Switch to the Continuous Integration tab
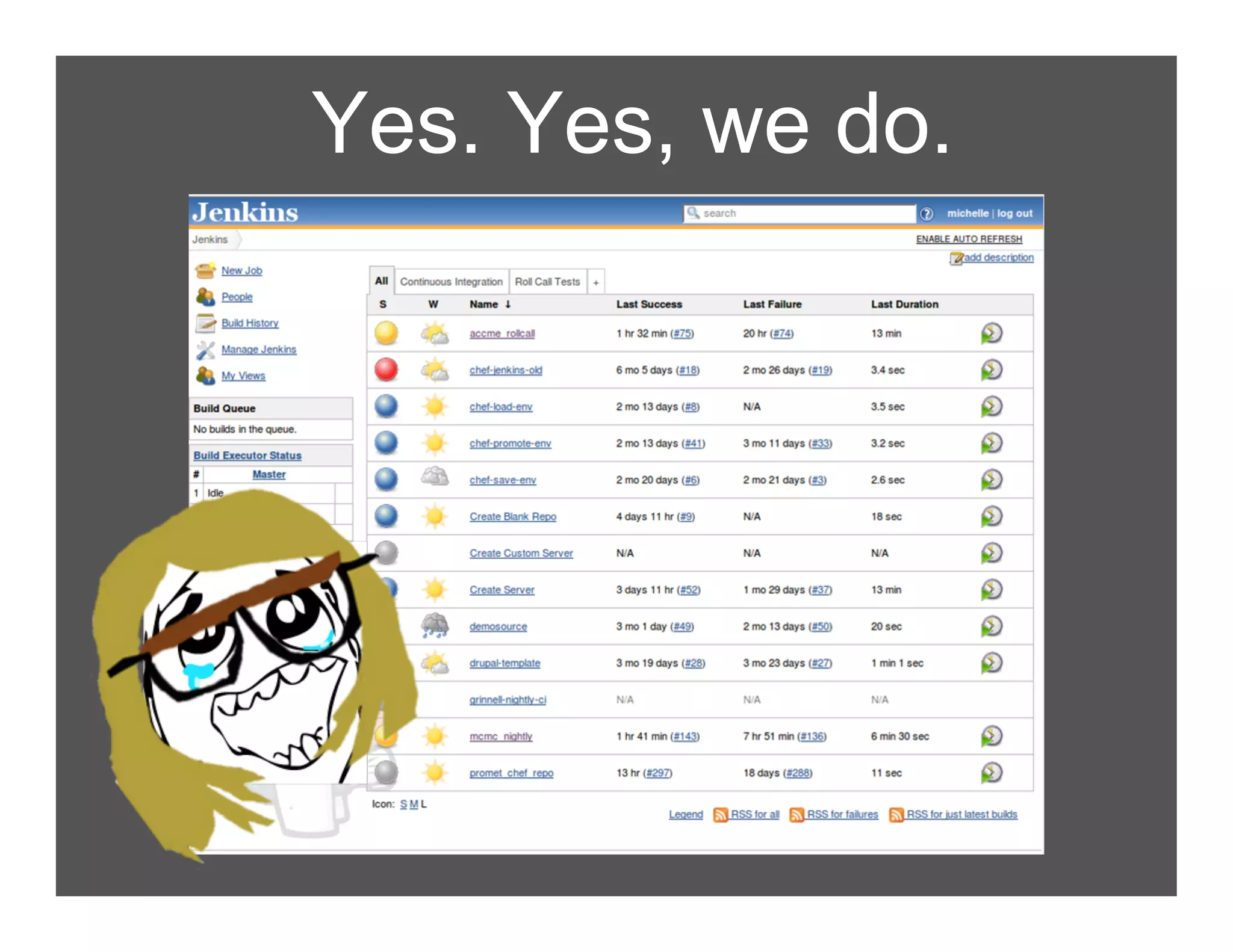Image resolution: width=1233 pixels, height=952 pixels. pyautogui.click(x=451, y=282)
